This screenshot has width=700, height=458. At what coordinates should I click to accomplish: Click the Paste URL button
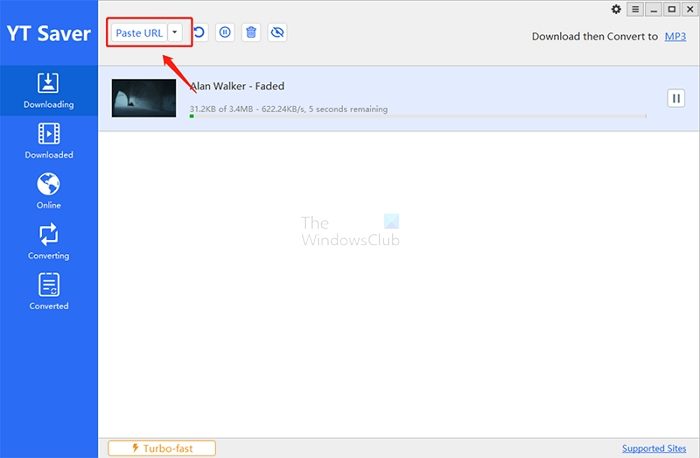point(139,33)
